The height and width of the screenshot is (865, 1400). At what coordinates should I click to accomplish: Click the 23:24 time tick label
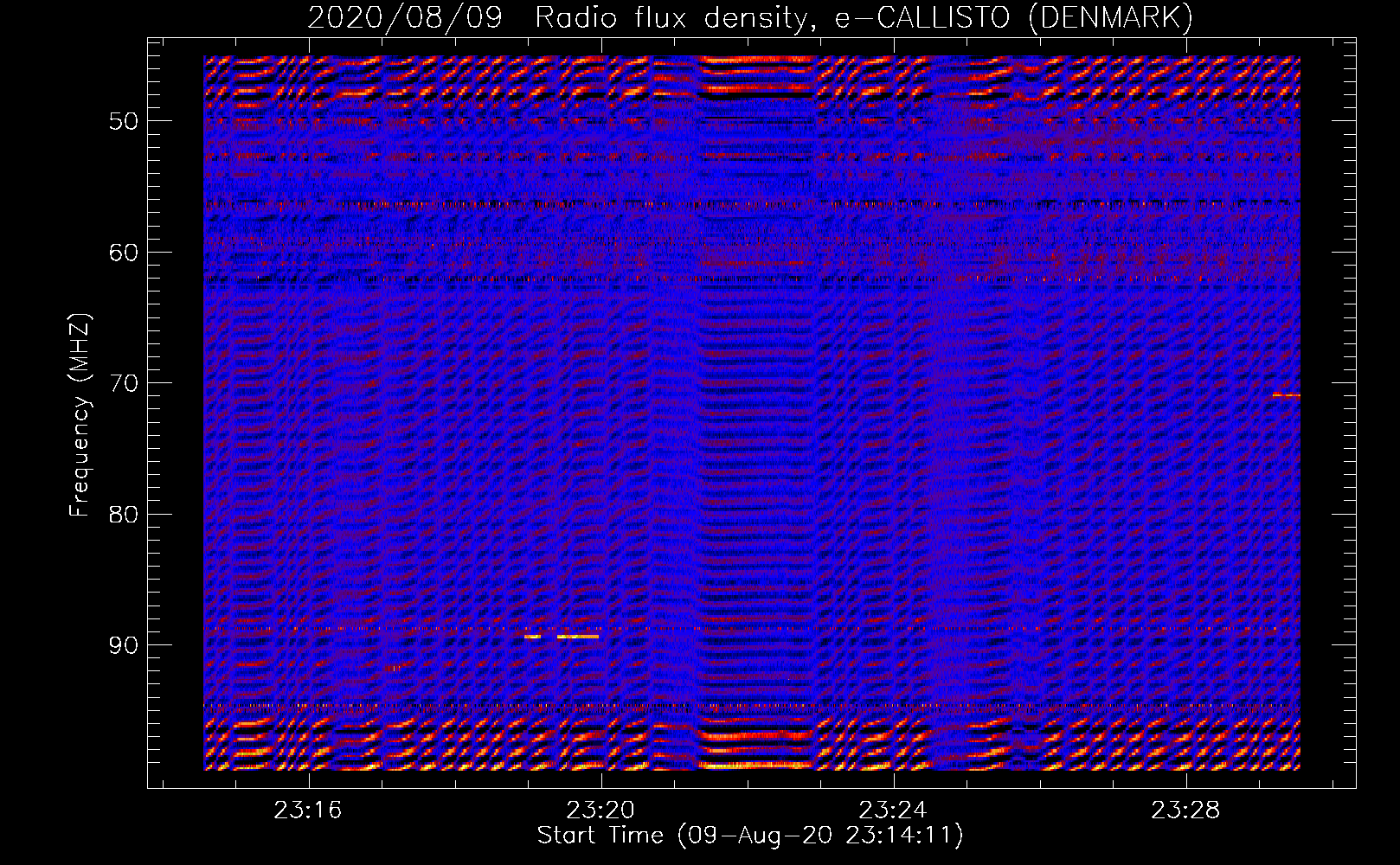point(893,811)
